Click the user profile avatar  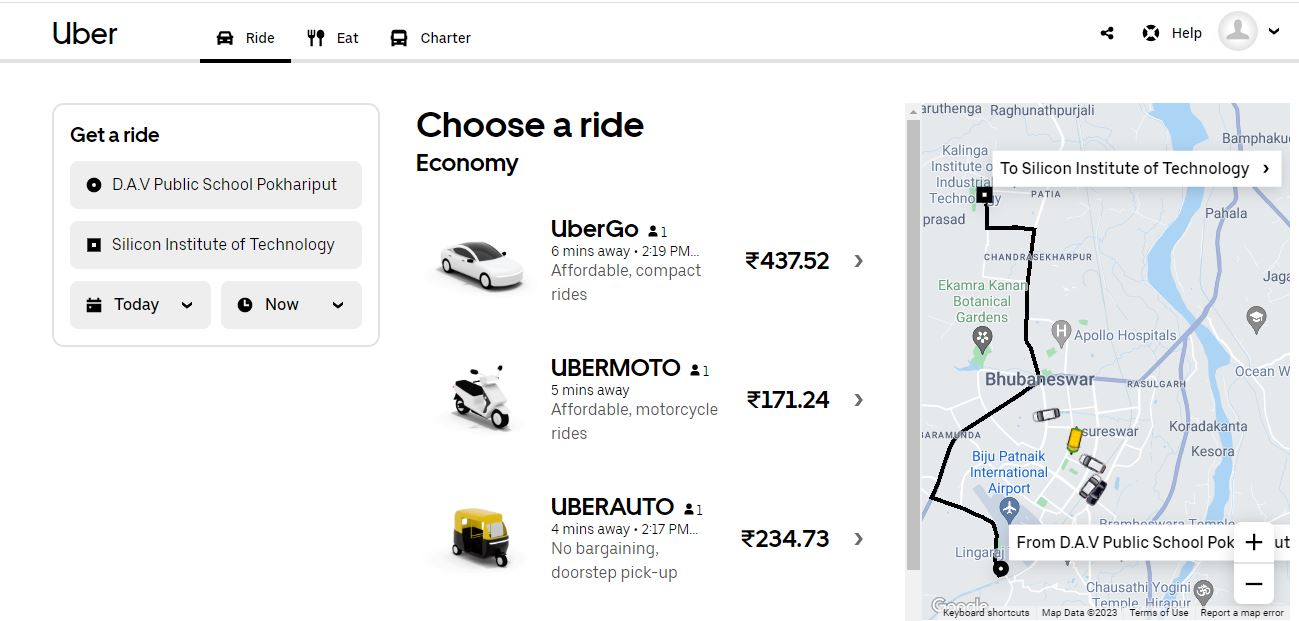click(1237, 31)
